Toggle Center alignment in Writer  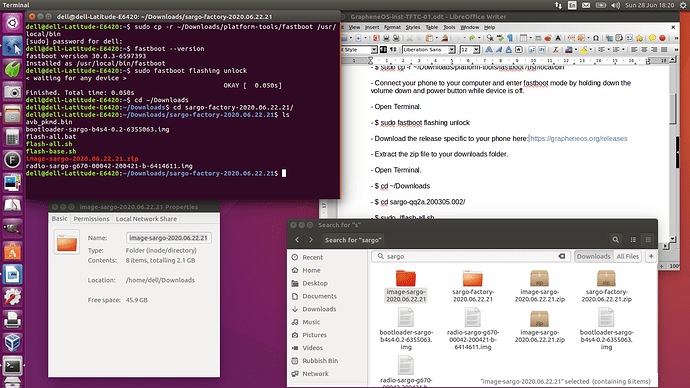point(644,50)
